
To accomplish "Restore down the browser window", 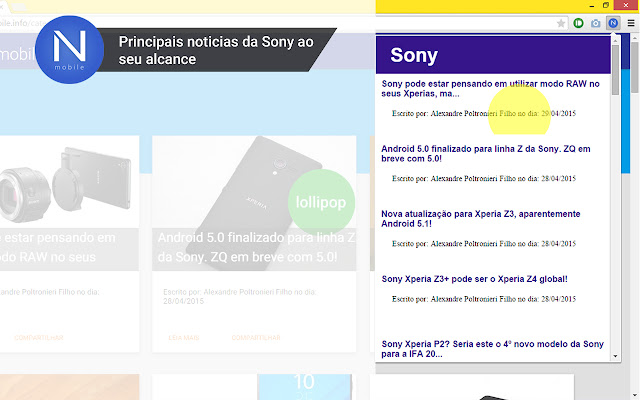I will (606, 5).
